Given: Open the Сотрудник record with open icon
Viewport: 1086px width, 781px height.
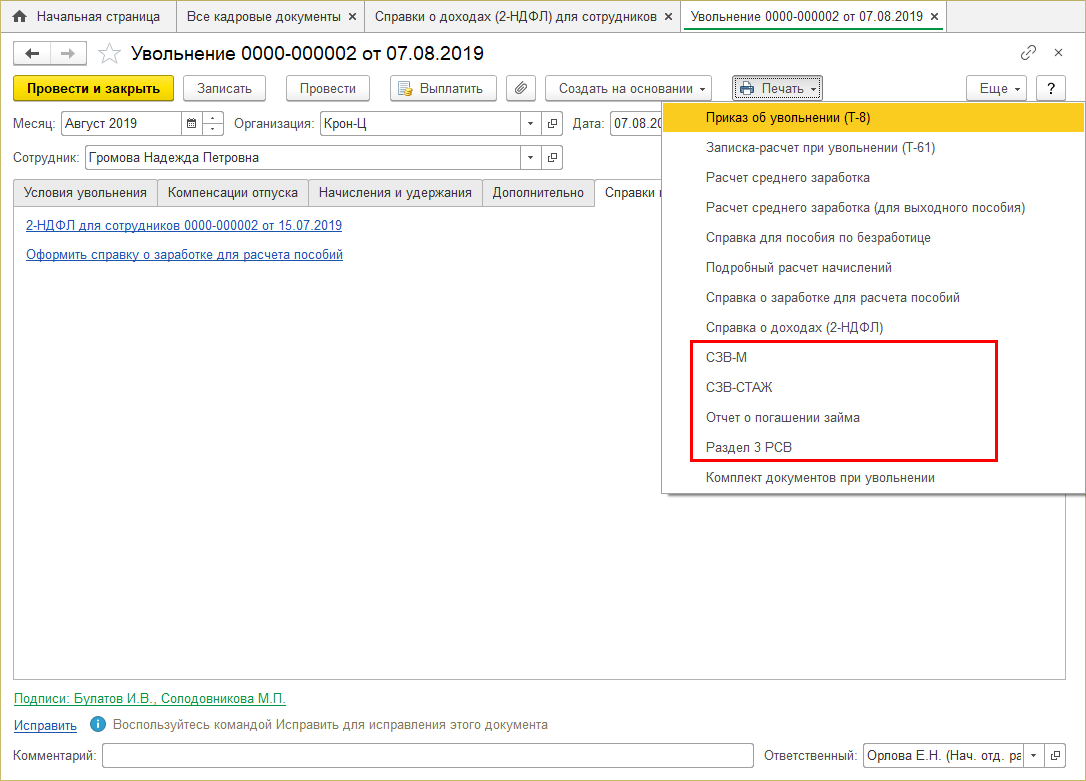Looking at the screenshot, I should (553, 157).
